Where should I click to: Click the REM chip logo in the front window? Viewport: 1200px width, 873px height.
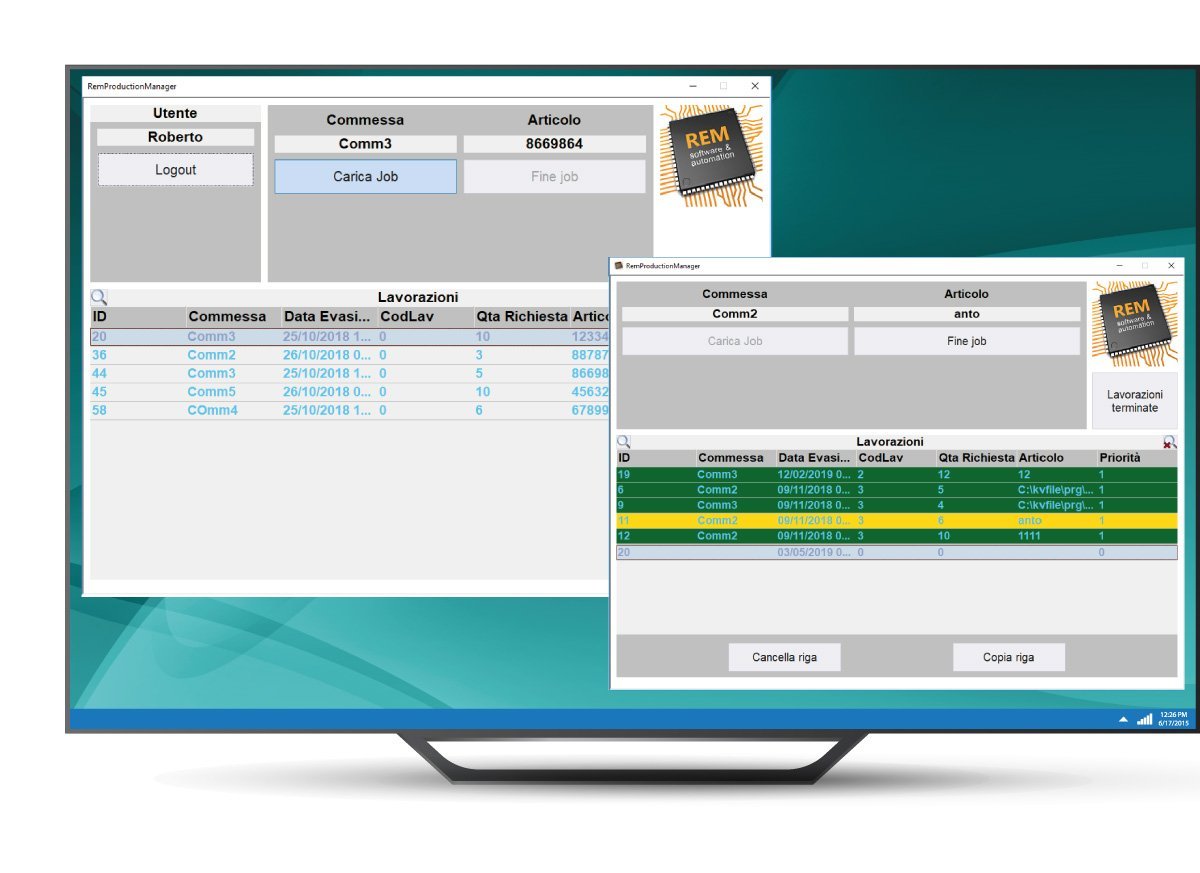tap(1134, 324)
